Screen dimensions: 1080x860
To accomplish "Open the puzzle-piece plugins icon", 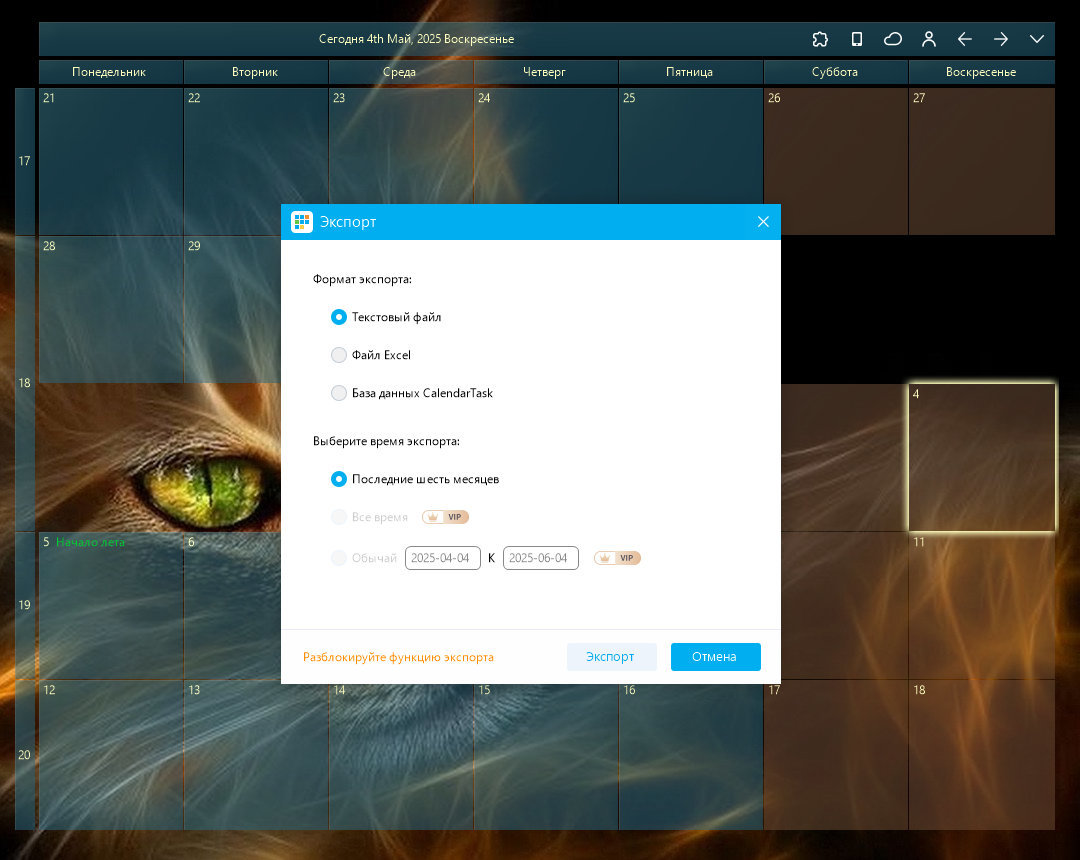I will 820,39.
